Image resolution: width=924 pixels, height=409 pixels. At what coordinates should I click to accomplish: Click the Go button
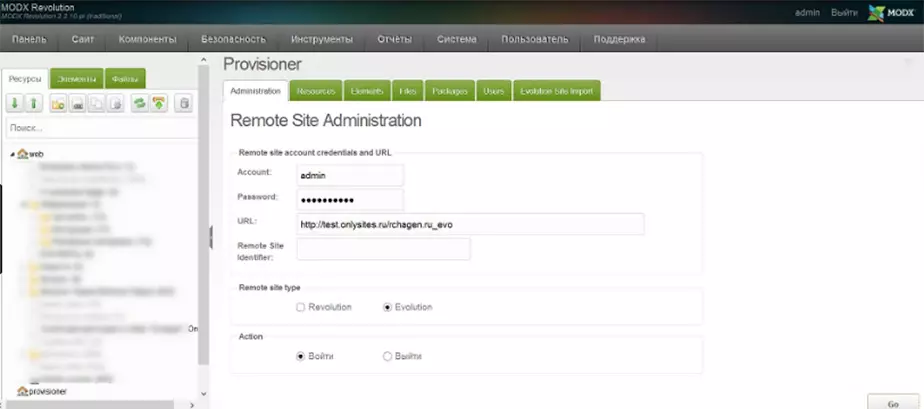click(x=893, y=403)
